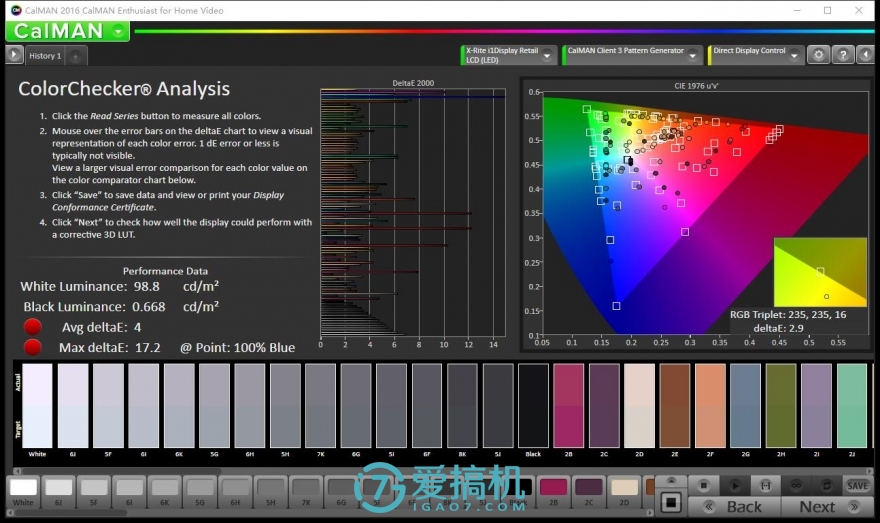This screenshot has width=880, height=523.
Task: Click the 2G blue bar in comparator chart
Action: pyautogui.click(x=745, y=406)
